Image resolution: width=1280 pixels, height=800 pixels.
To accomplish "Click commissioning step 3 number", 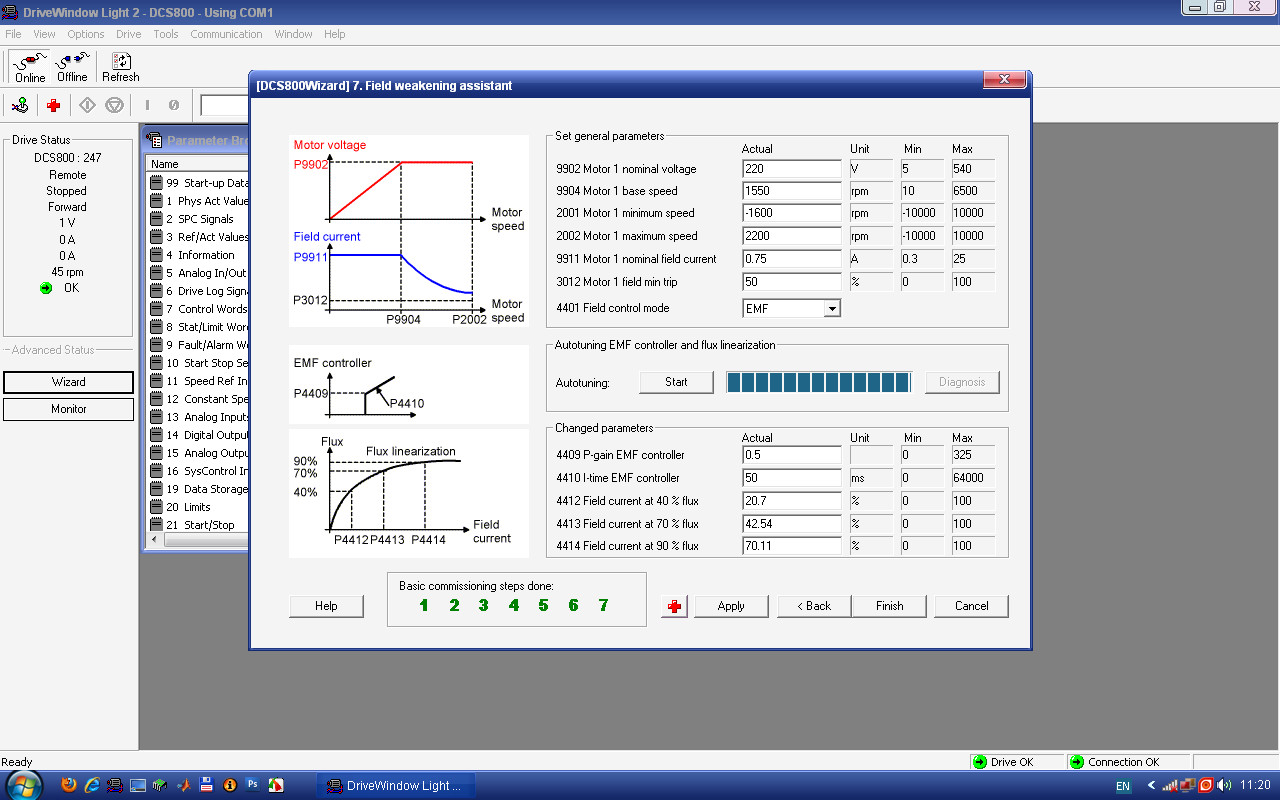I will 483,605.
